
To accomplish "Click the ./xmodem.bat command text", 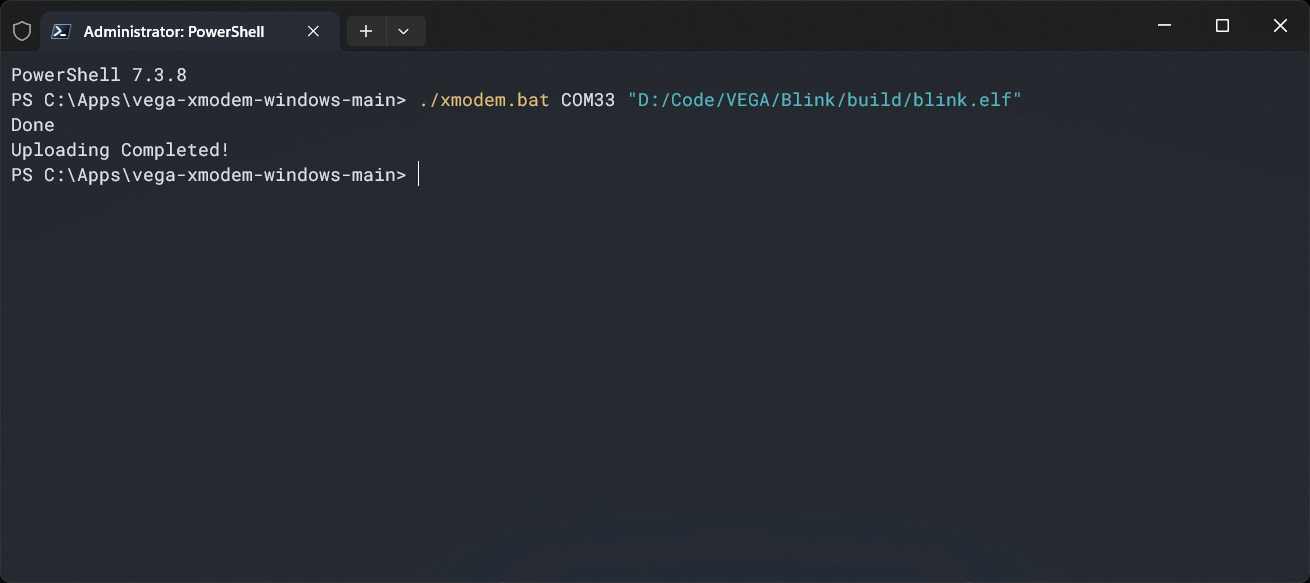I will coord(484,100).
